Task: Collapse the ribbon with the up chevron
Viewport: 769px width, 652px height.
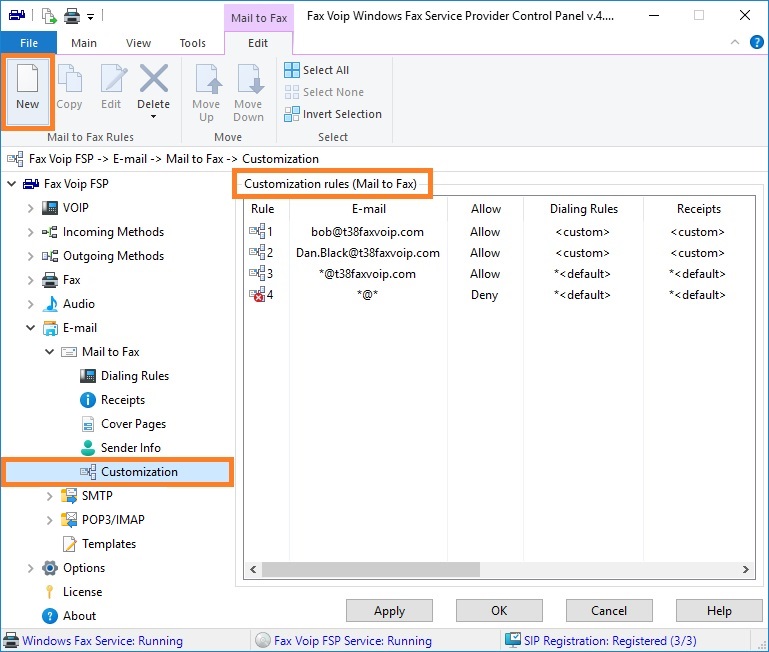Action: (x=735, y=42)
